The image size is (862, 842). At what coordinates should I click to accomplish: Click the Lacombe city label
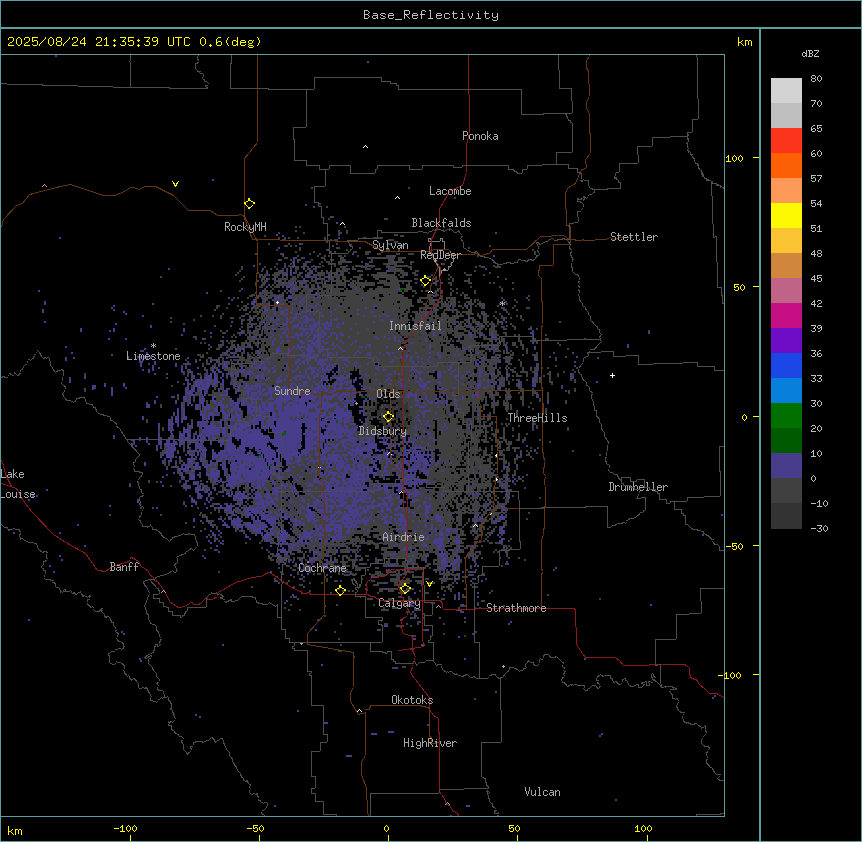point(450,191)
